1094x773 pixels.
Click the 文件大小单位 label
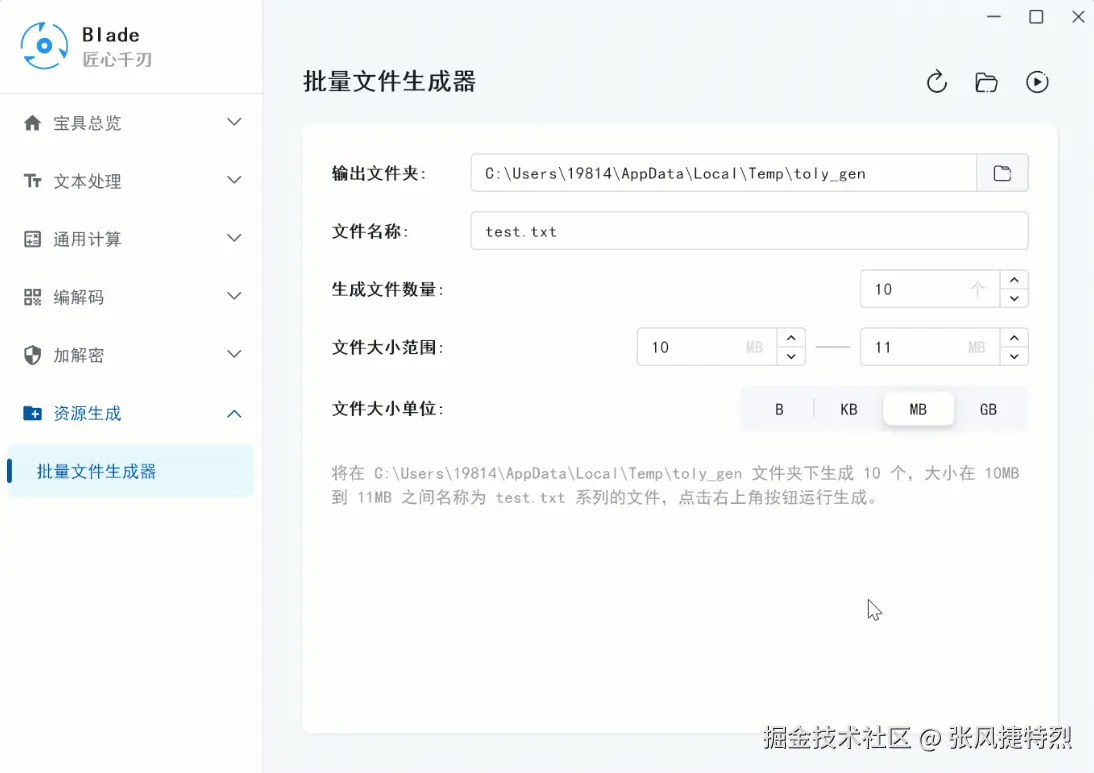tap(387, 409)
